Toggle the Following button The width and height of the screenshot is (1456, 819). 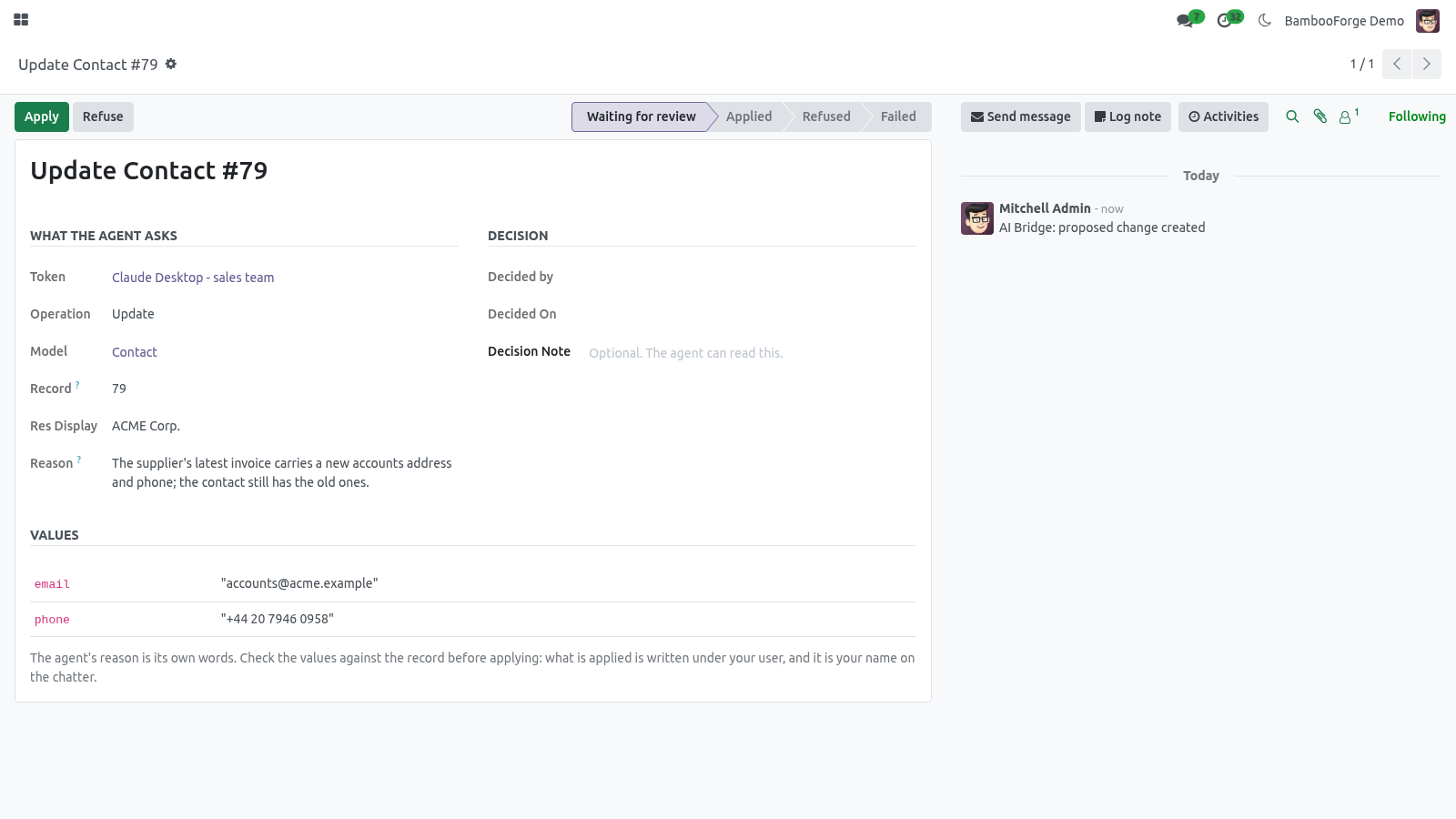coord(1417,116)
